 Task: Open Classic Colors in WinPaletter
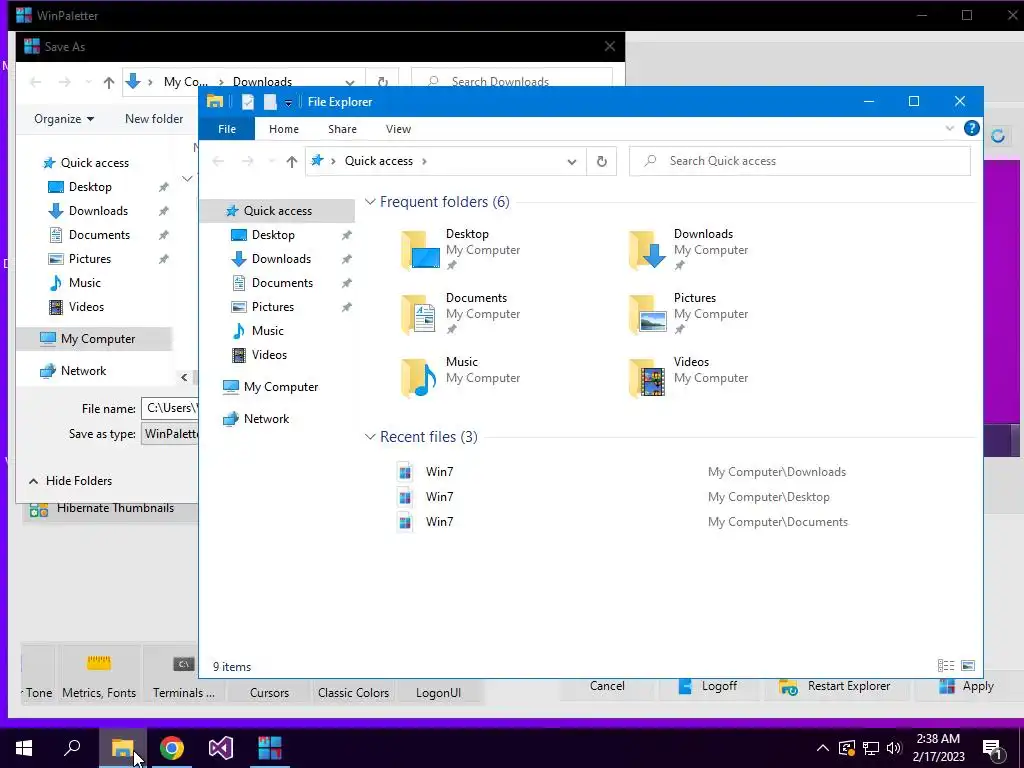point(353,692)
